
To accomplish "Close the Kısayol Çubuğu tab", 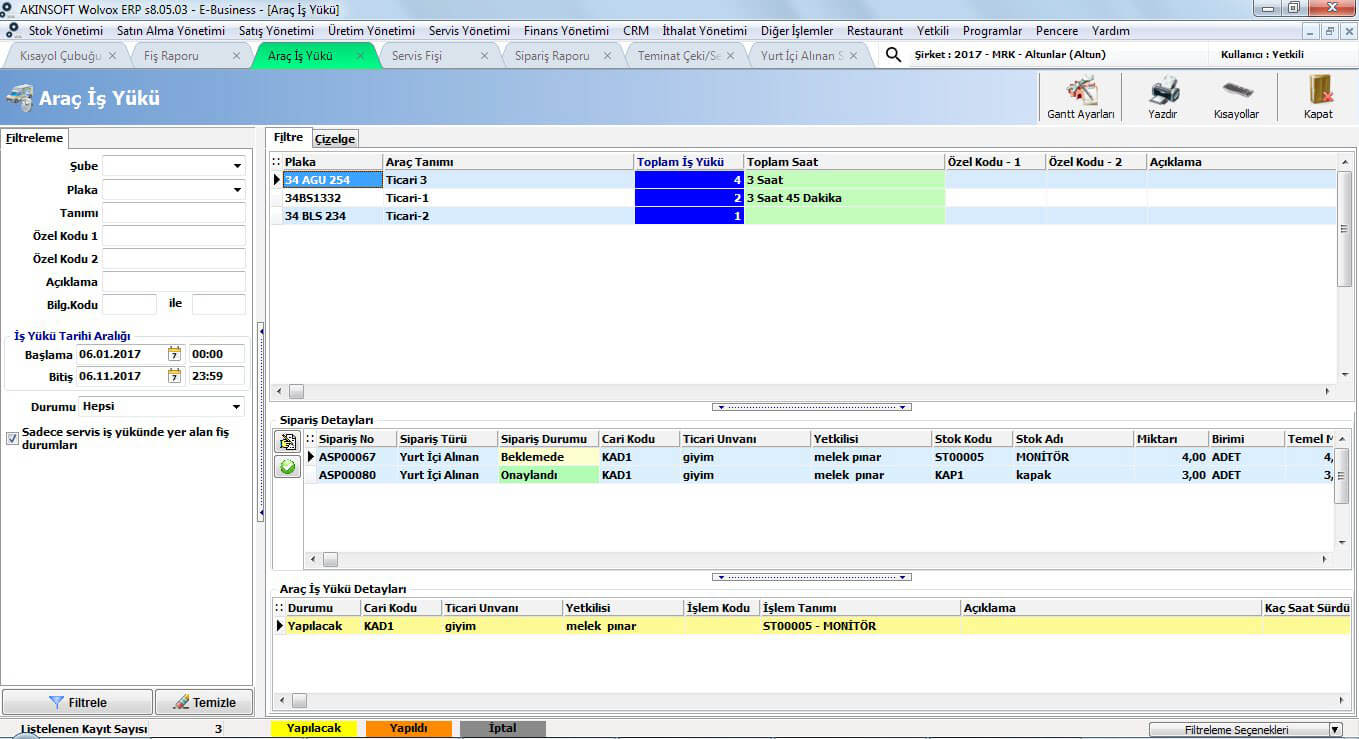I will click(112, 56).
